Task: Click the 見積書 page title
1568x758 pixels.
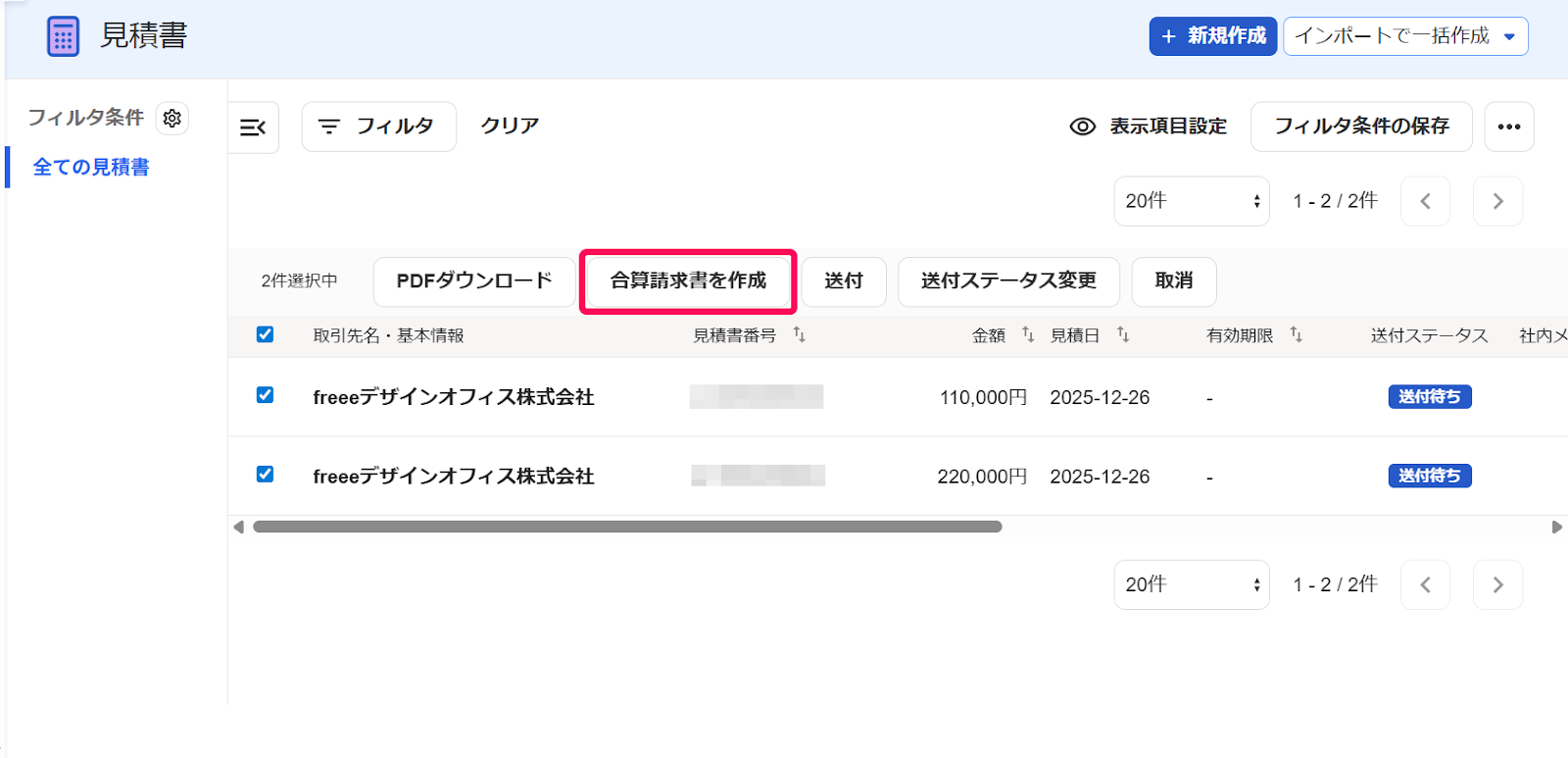Action: [144, 36]
